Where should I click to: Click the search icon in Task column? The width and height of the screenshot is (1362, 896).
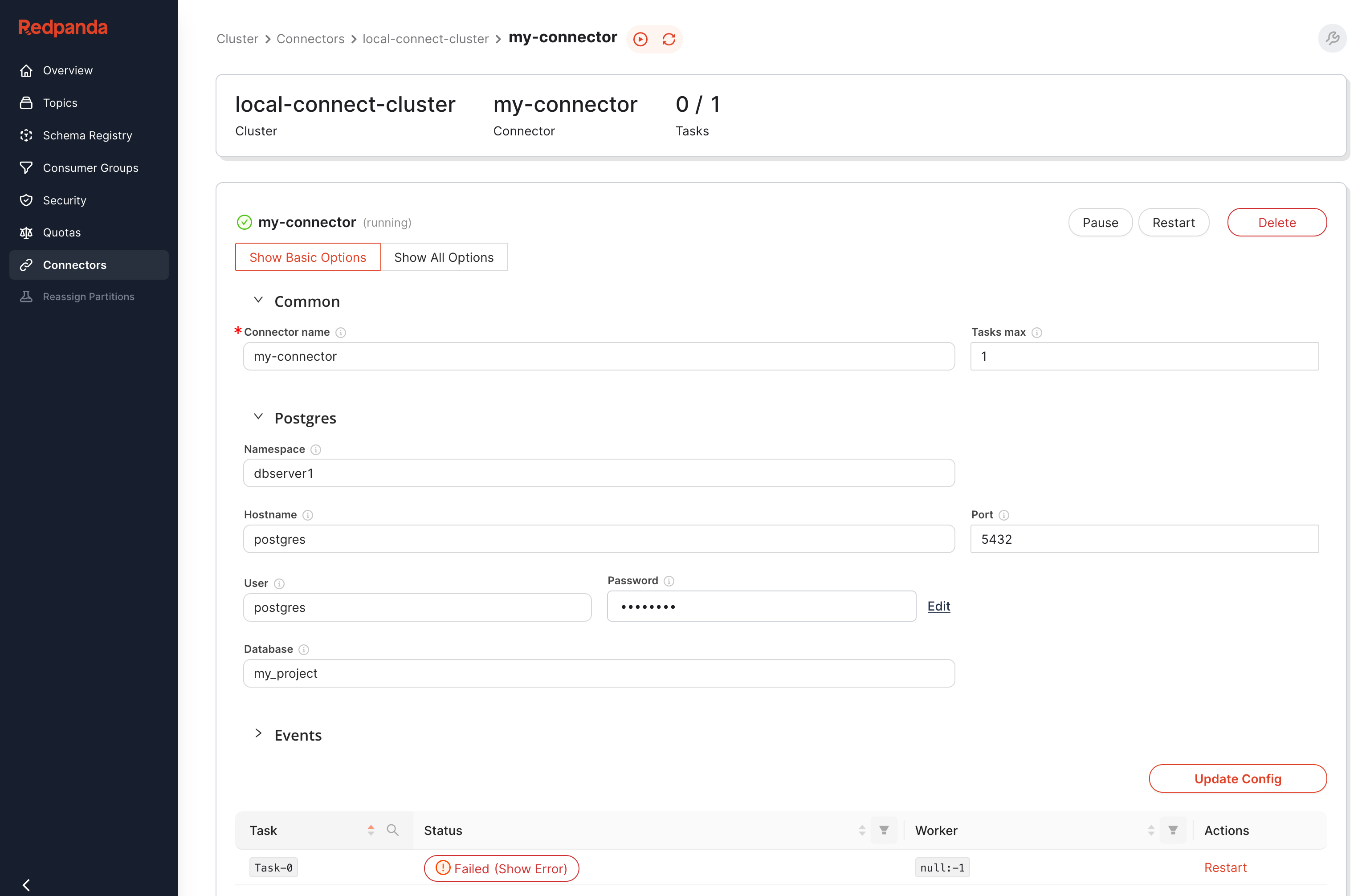coord(392,830)
